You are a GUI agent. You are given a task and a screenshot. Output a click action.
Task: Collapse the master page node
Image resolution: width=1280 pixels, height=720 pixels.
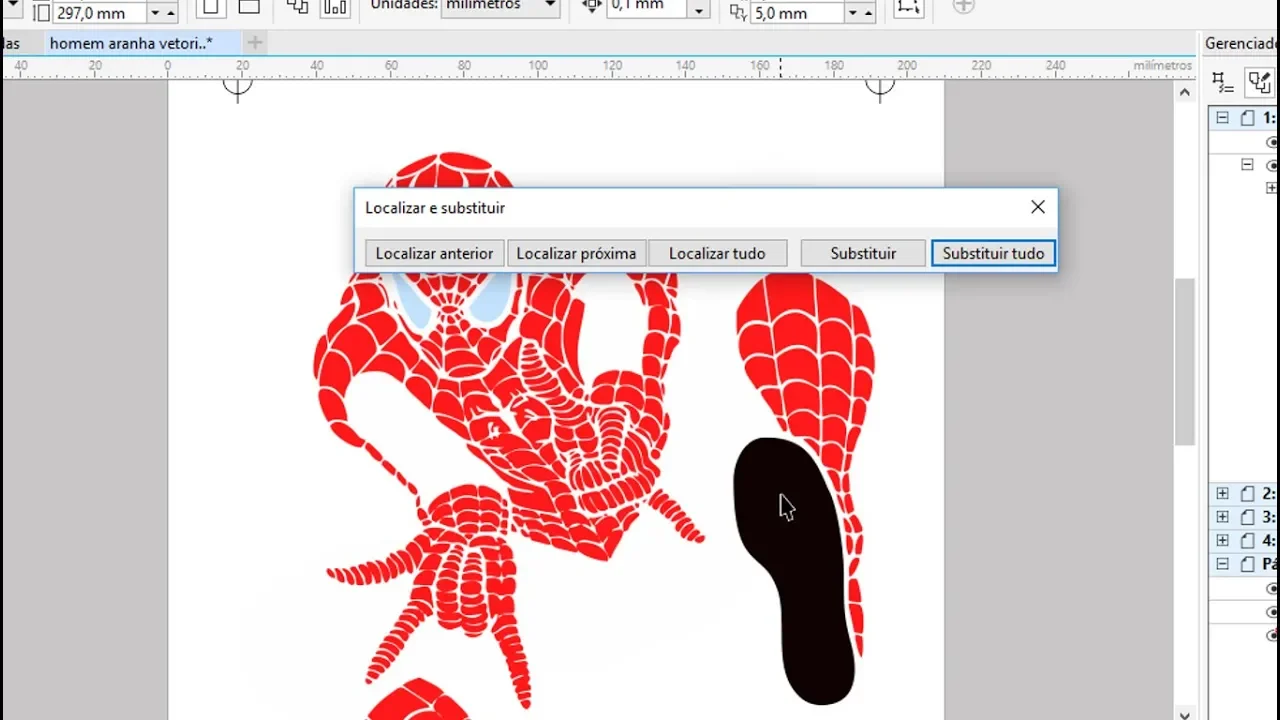coord(1222,564)
